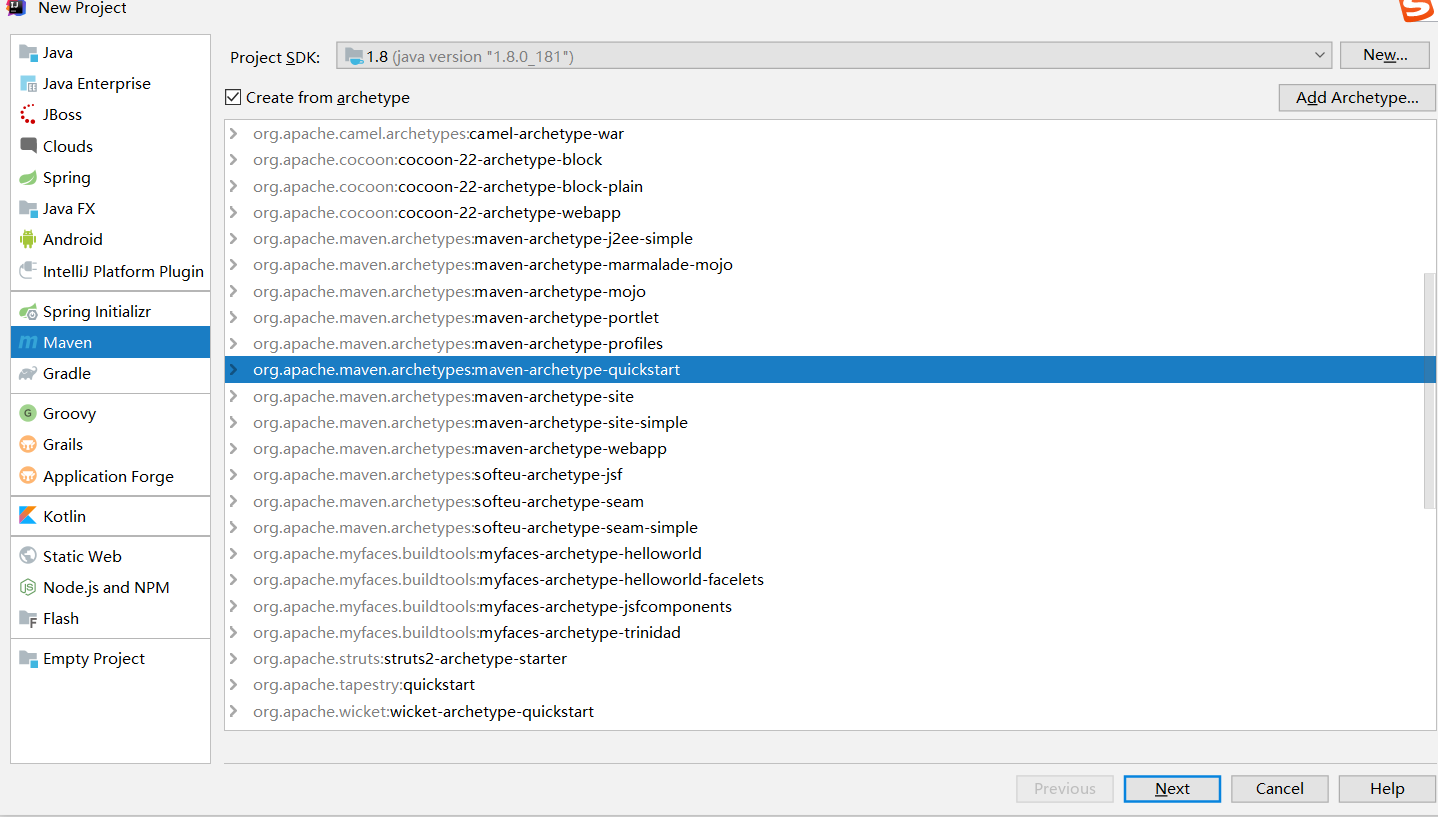Click the Spring leaf icon
Viewport: 1438px width, 817px height.
pyautogui.click(x=28, y=178)
